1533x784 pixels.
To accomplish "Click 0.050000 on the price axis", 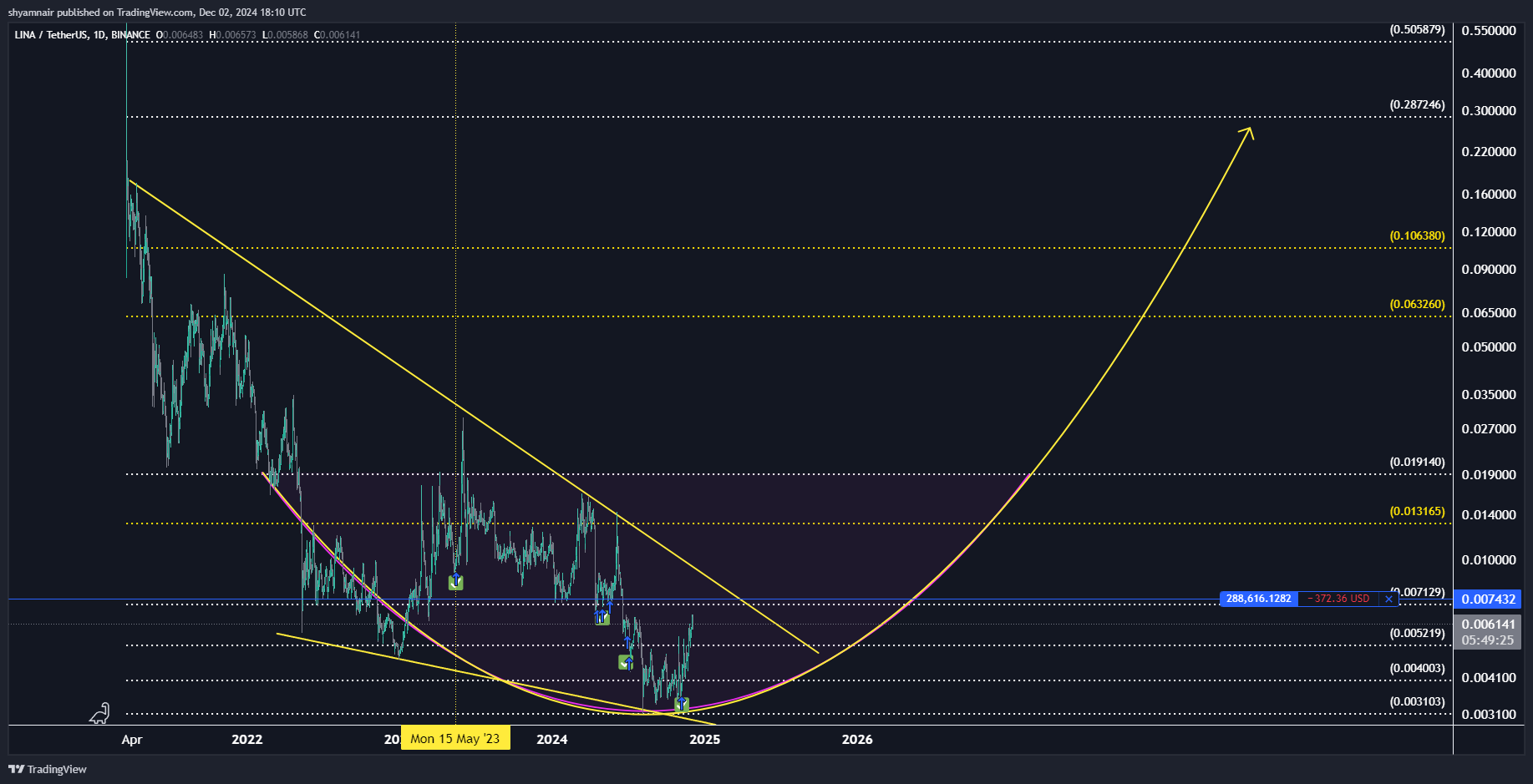I will point(1488,346).
